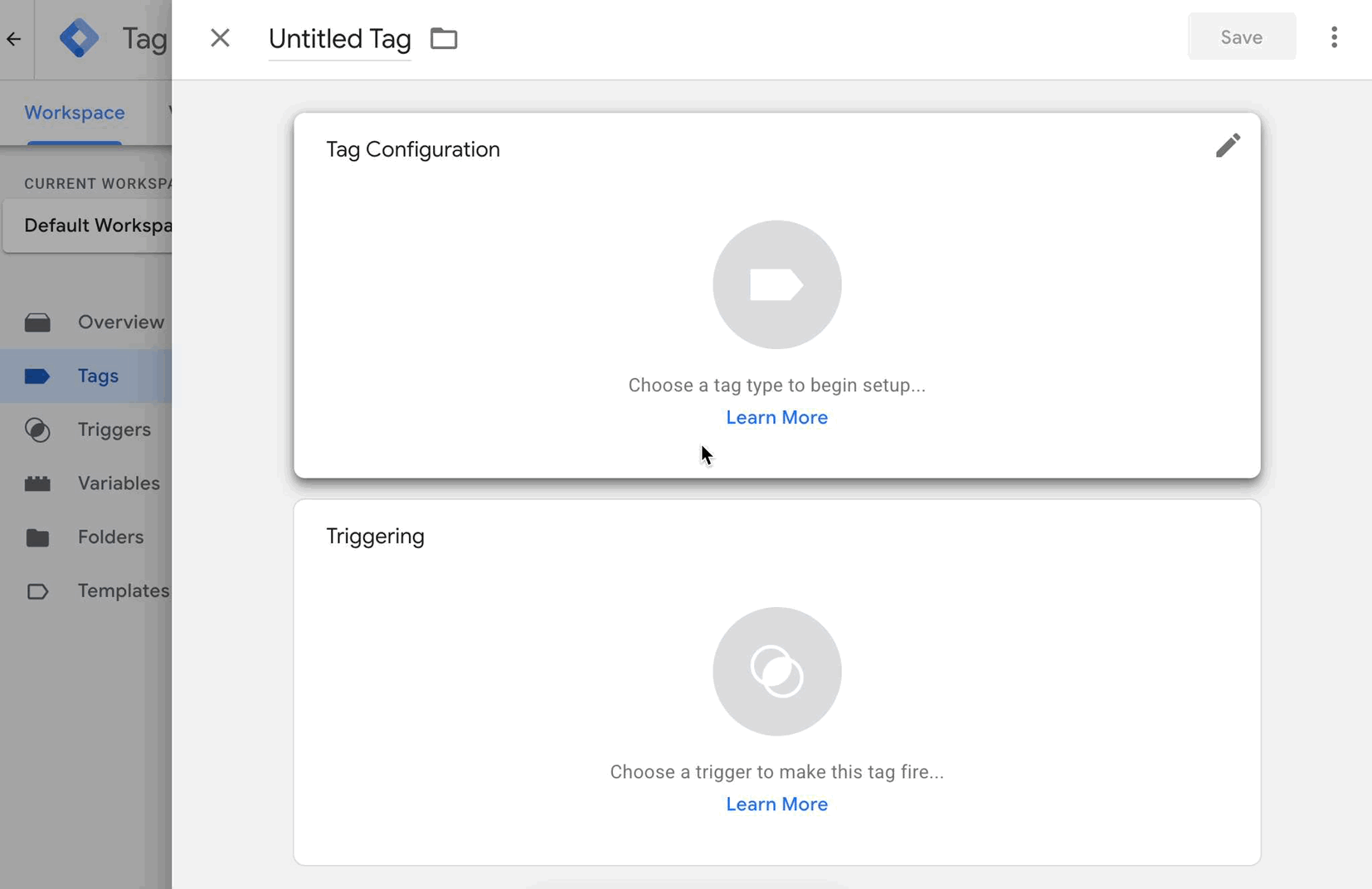The width and height of the screenshot is (1372, 889).
Task: Click the gray tag type placeholder icon
Action: 776,284
